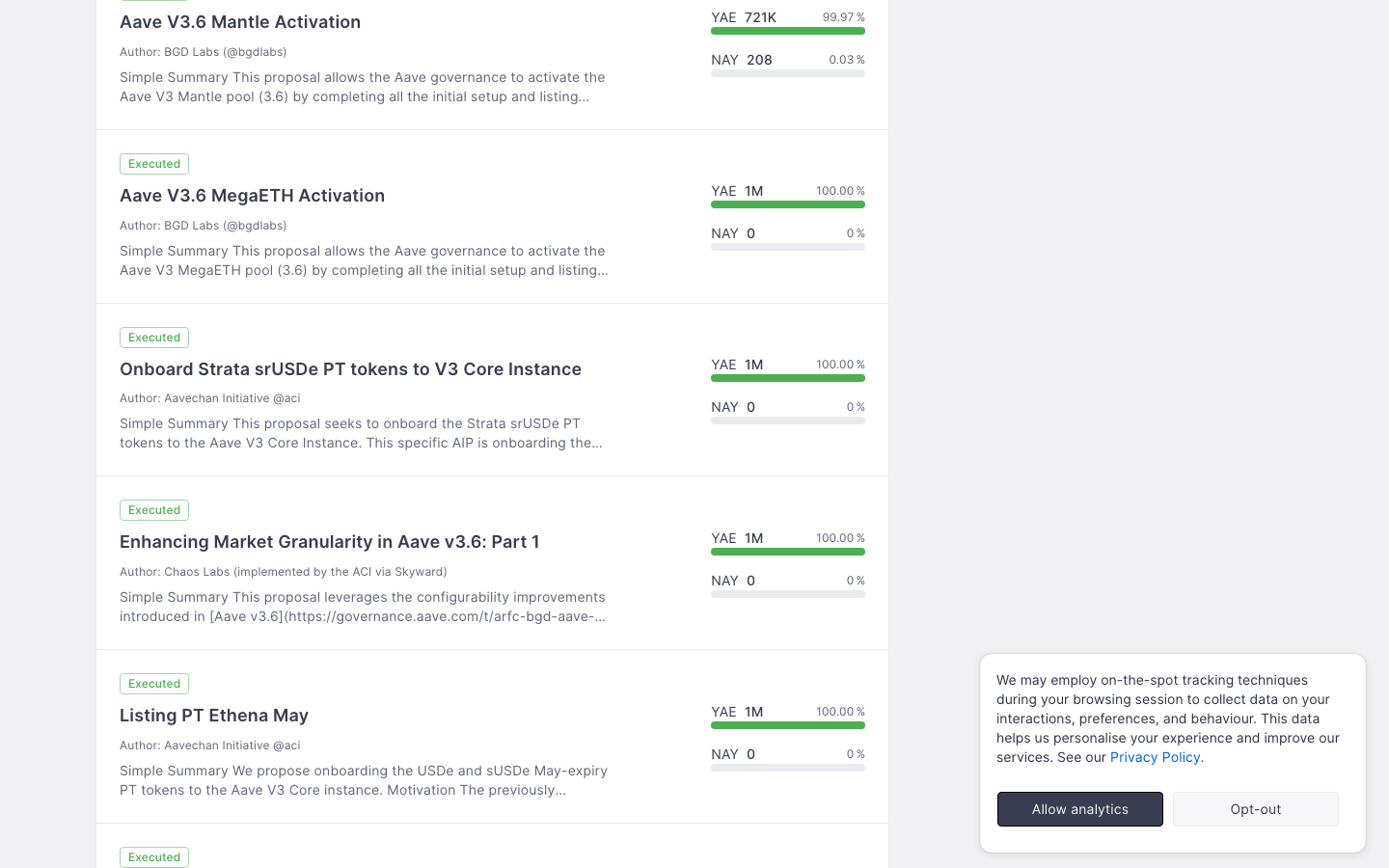
Task: Click the YAE progress bar for Mantle Activation
Action: pos(787,31)
